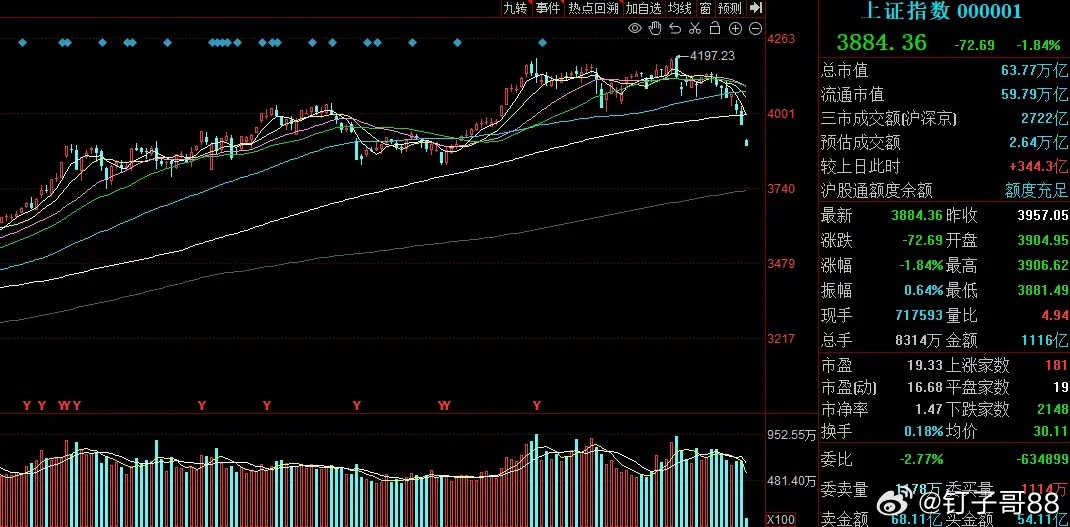Click the 额度充足 quota status
This screenshot has width=1070, height=527.
pyautogui.click(x=1036, y=190)
